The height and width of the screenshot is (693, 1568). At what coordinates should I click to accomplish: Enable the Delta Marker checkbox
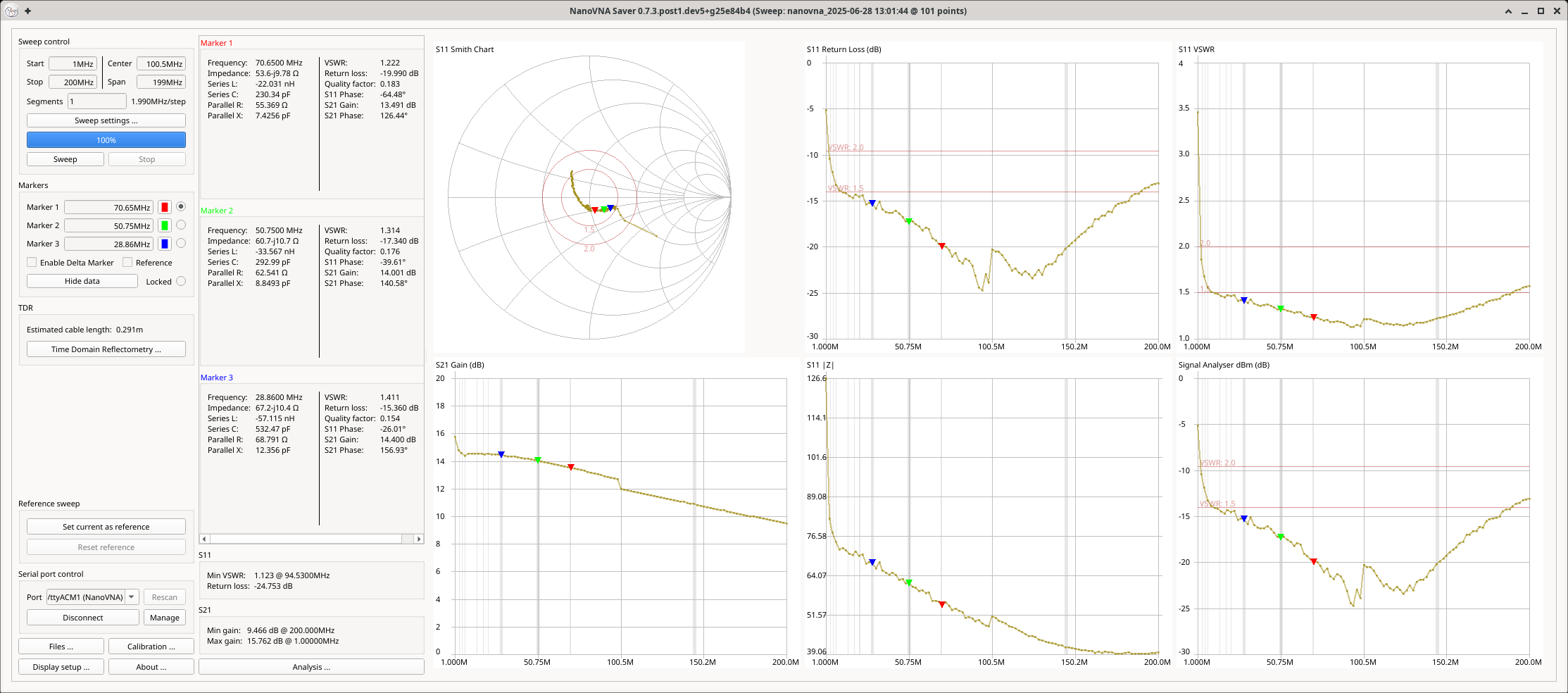click(32, 262)
